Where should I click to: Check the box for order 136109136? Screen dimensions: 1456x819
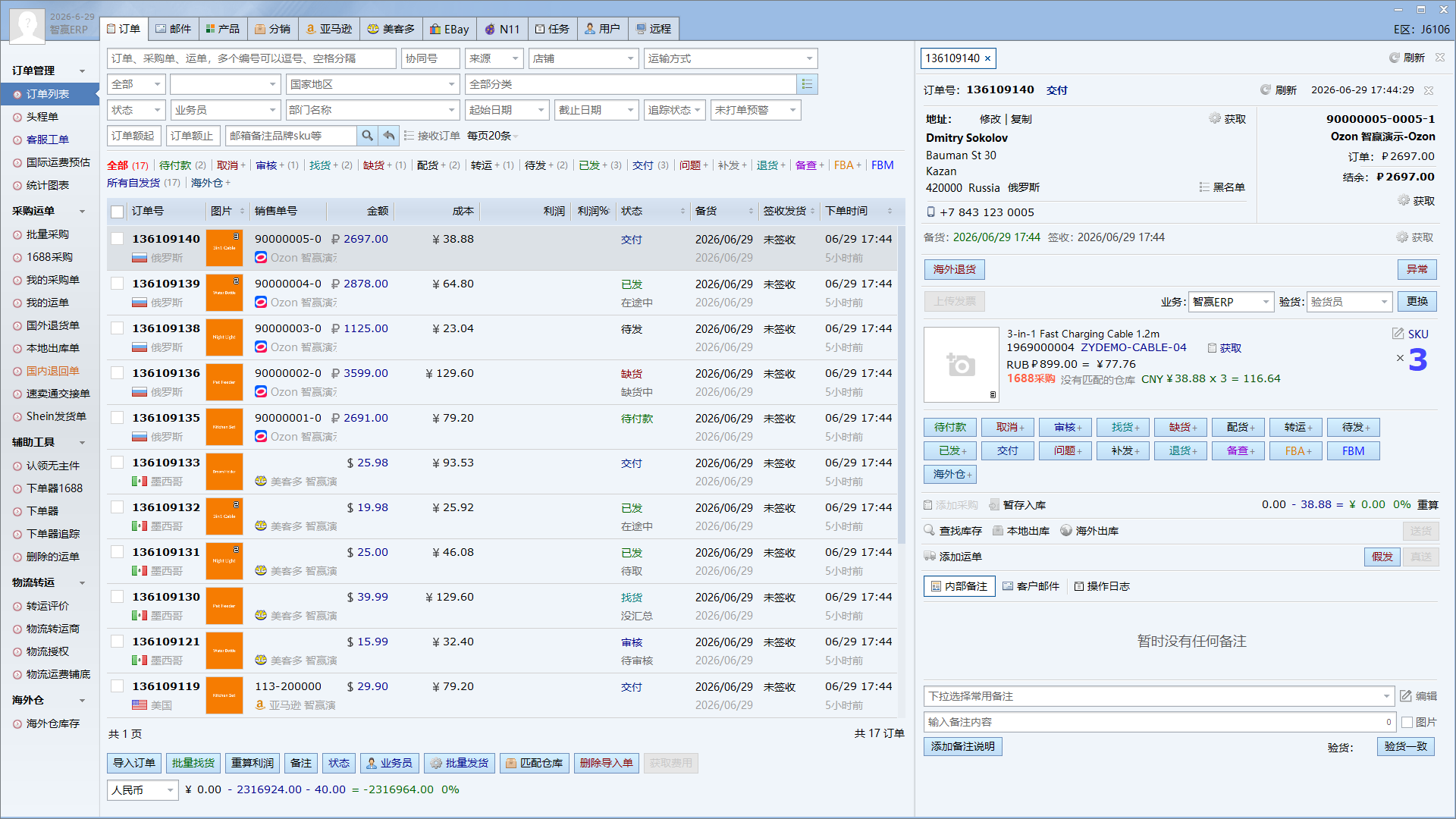[117, 373]
